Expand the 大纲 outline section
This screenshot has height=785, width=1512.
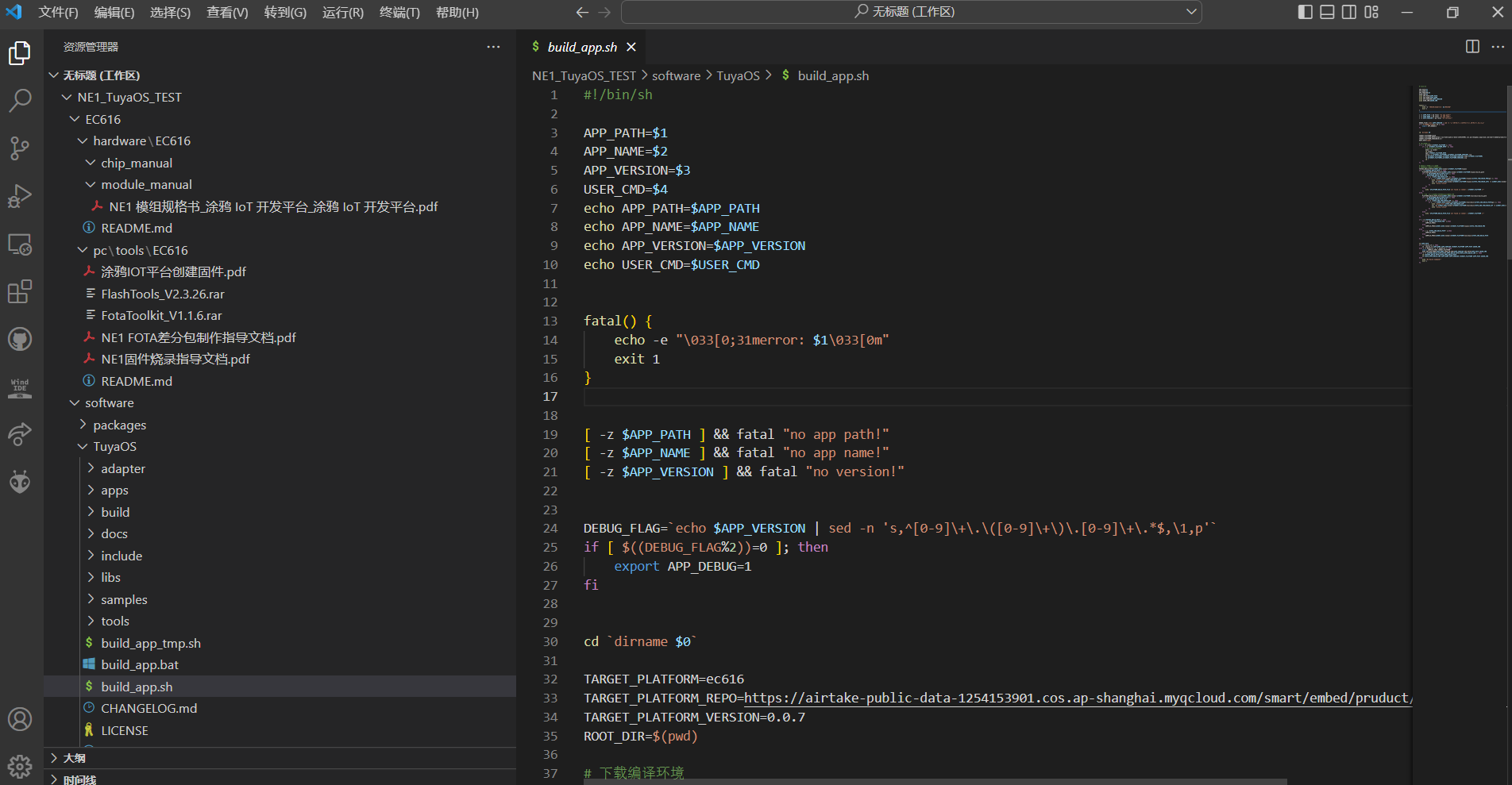[x=75, y=758]
